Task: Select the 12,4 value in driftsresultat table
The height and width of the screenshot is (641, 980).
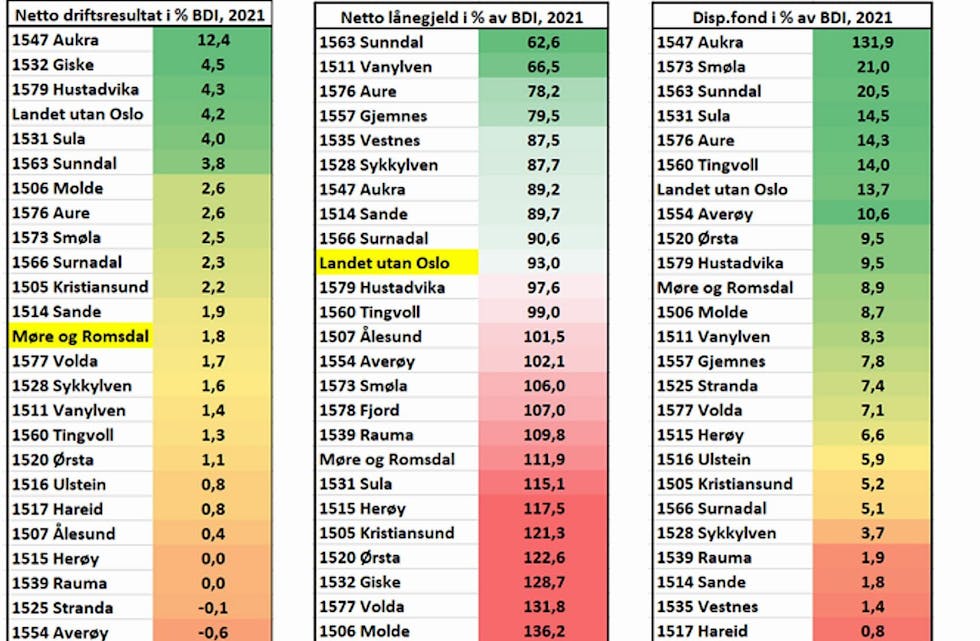Action: click(x=212, y=40)
